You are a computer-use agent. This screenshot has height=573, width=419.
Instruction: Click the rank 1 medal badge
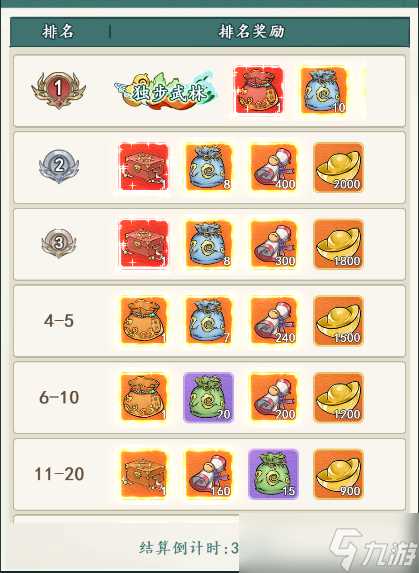[58, 90]
